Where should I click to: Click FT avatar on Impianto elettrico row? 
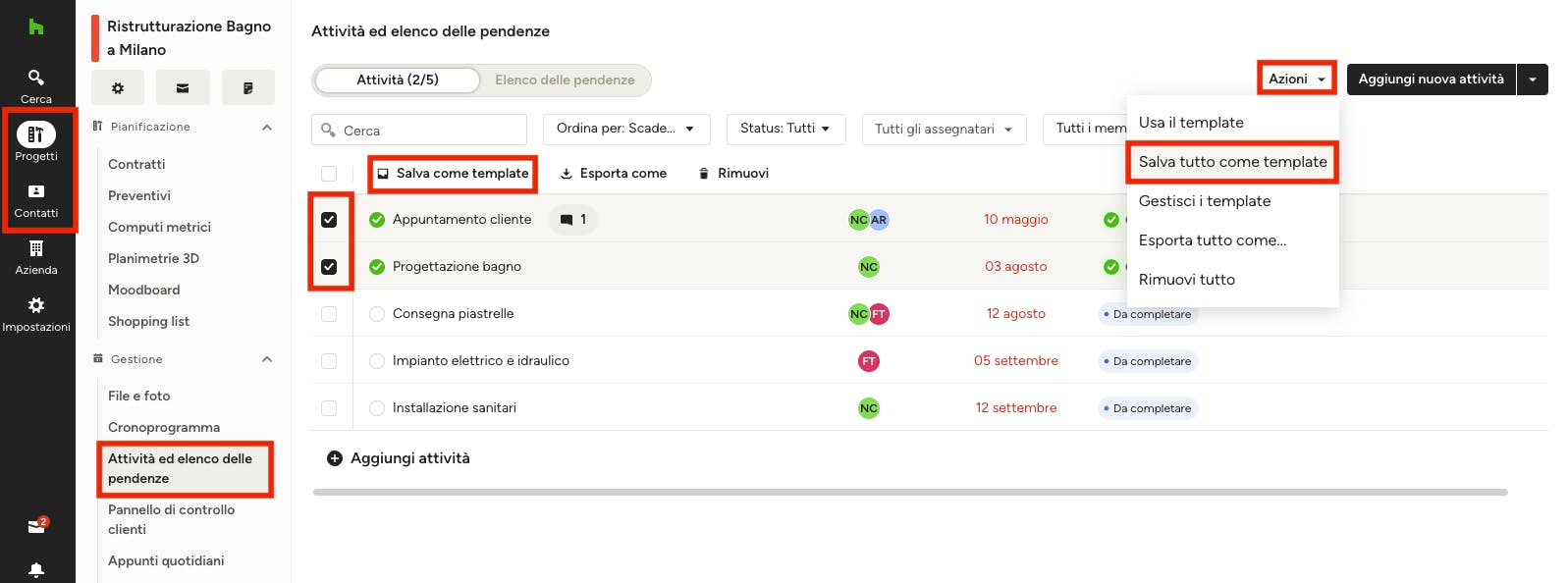pos(869,361)
